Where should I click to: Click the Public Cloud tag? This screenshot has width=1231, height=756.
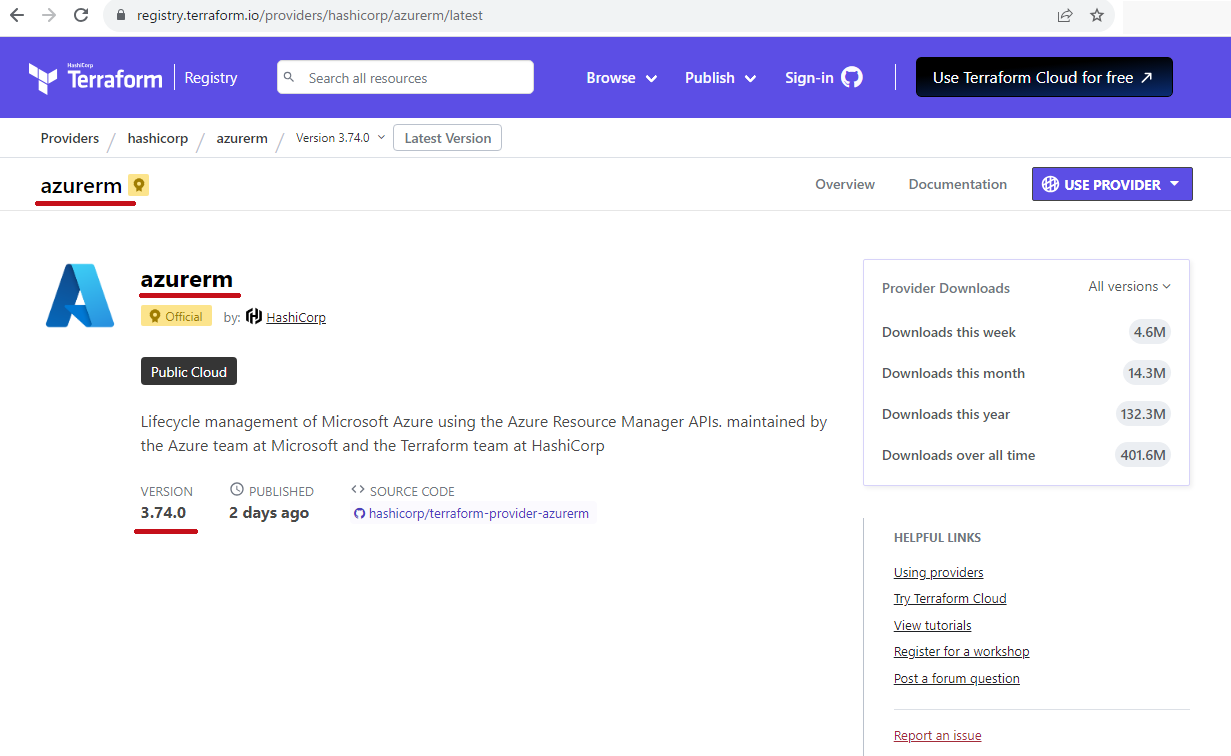189,372
